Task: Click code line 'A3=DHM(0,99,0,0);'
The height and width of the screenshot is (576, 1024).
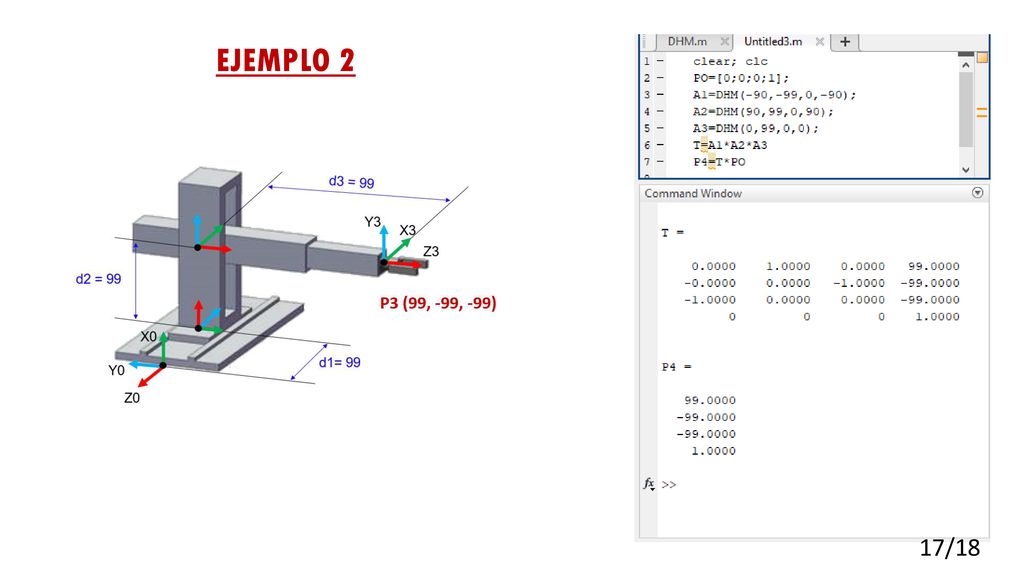Action: (x=756, y=128)
